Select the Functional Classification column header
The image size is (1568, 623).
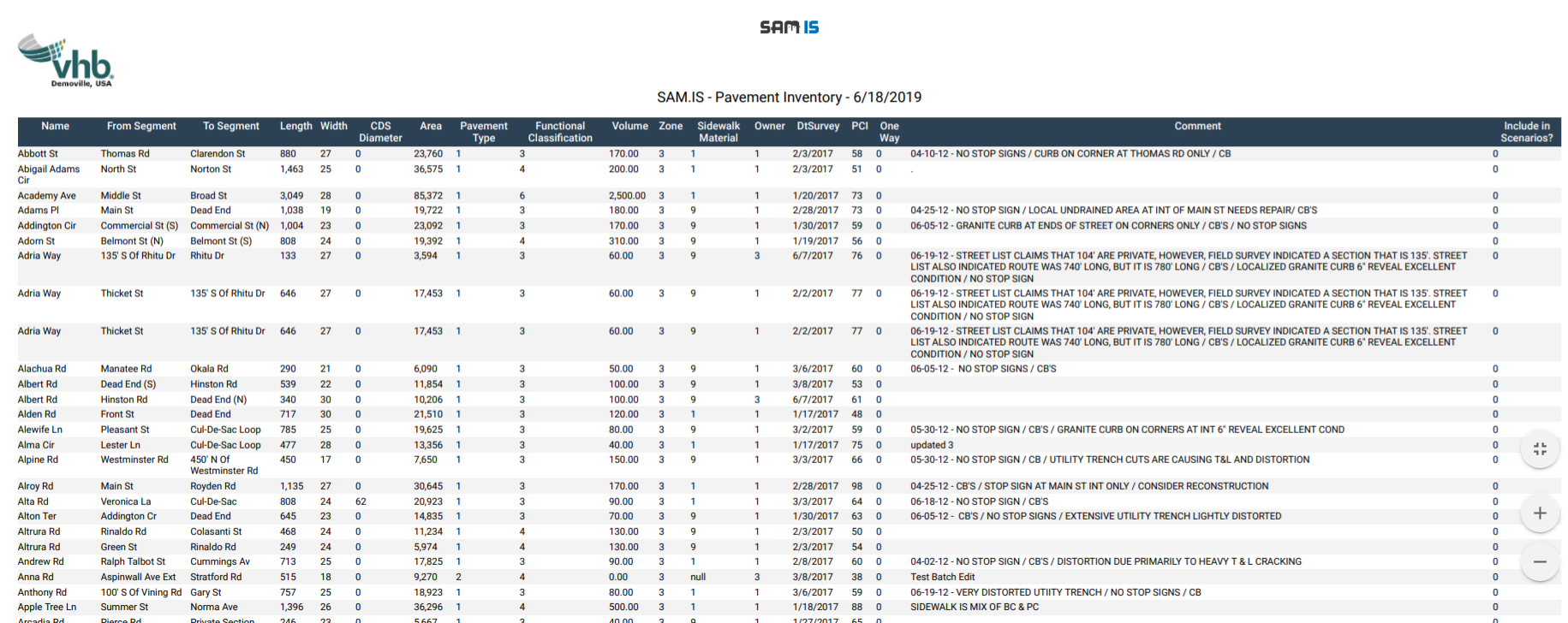tap(560, 132)
